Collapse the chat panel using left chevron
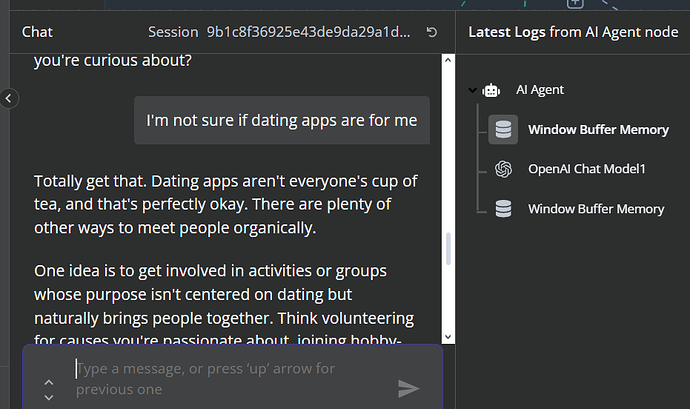 coord(9,98)
